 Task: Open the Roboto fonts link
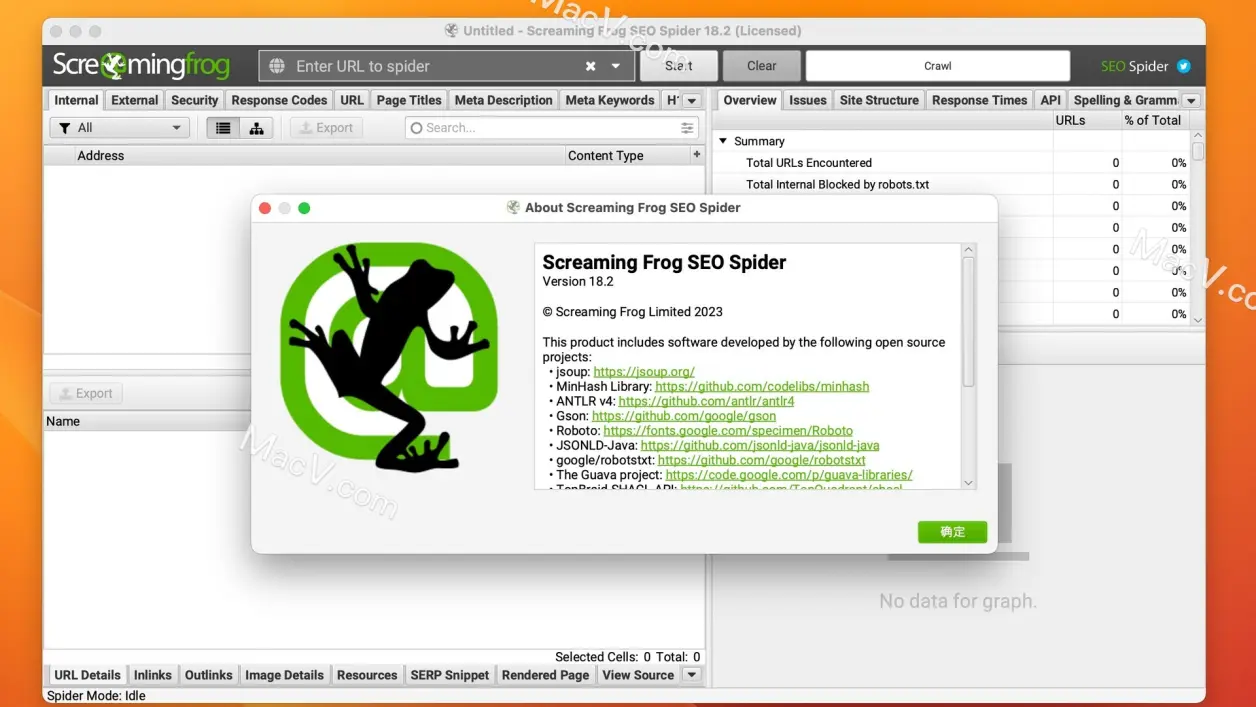pyautogui.click(x=728, y=430)
